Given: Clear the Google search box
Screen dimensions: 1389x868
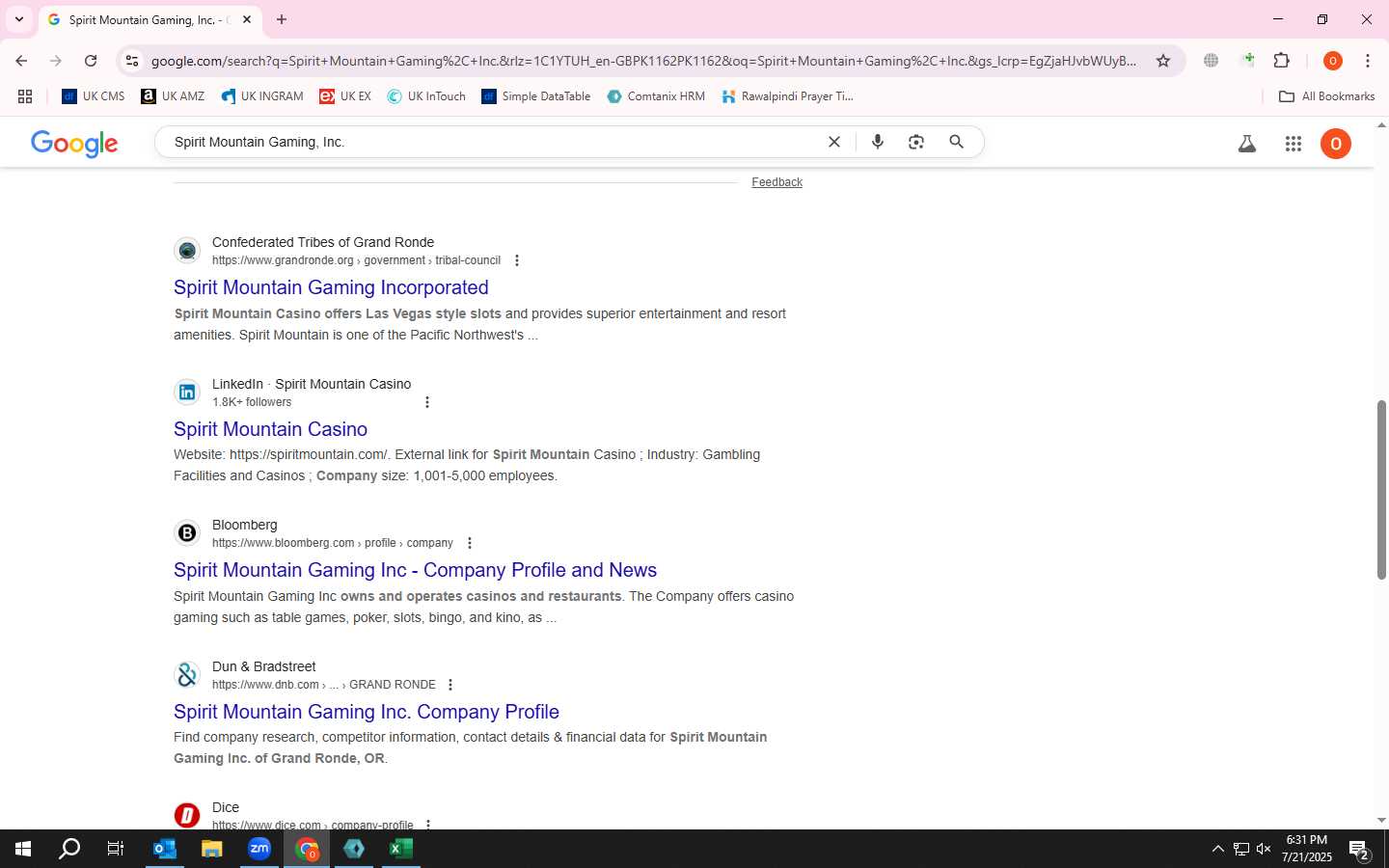Looking at the screenshot, I should tap(834, 142).
